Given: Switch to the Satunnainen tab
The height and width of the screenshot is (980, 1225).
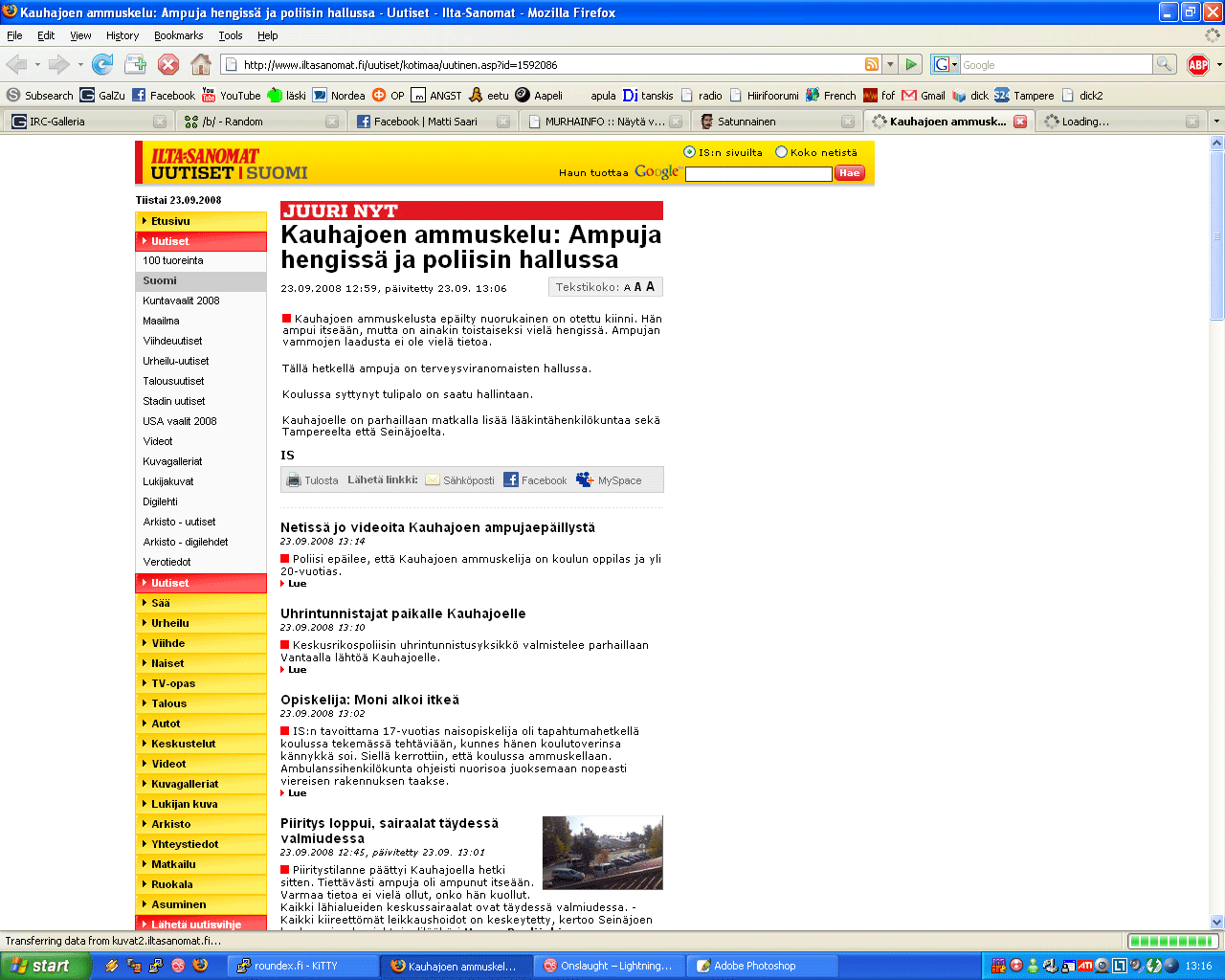Looking at the screenshot, I should (775, 122).
